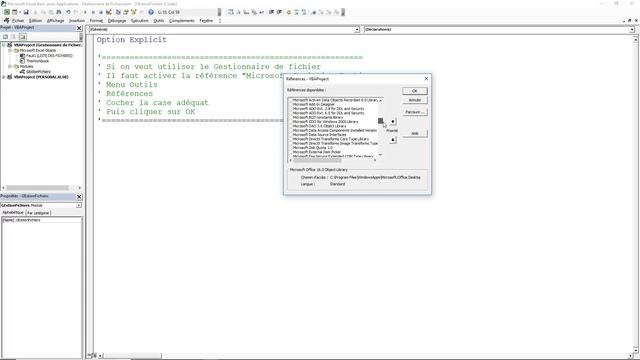The height and width of the screenshot is (360, 640).
Task: Open the Affichage menu
Action: 56,20
